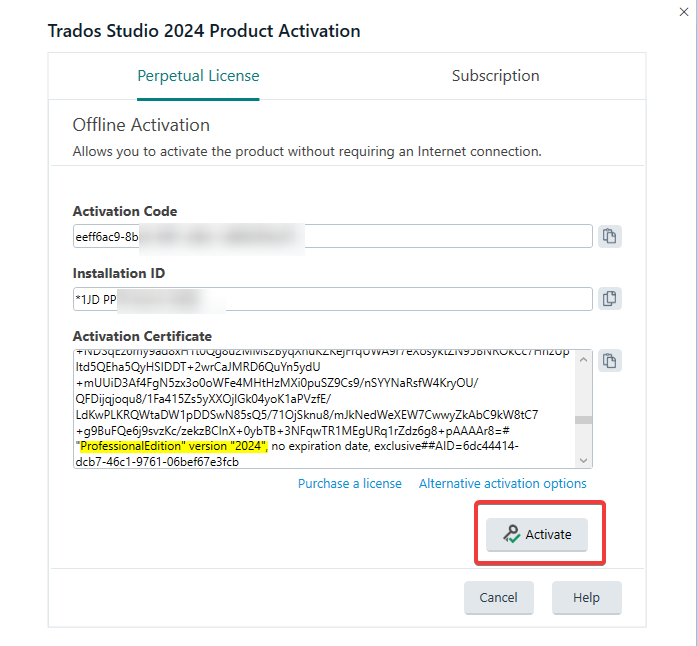The height and width of the screenshot is (646, 697).
Task: Copy the Installation ID with its icon
Action: [x=609, y=299]
